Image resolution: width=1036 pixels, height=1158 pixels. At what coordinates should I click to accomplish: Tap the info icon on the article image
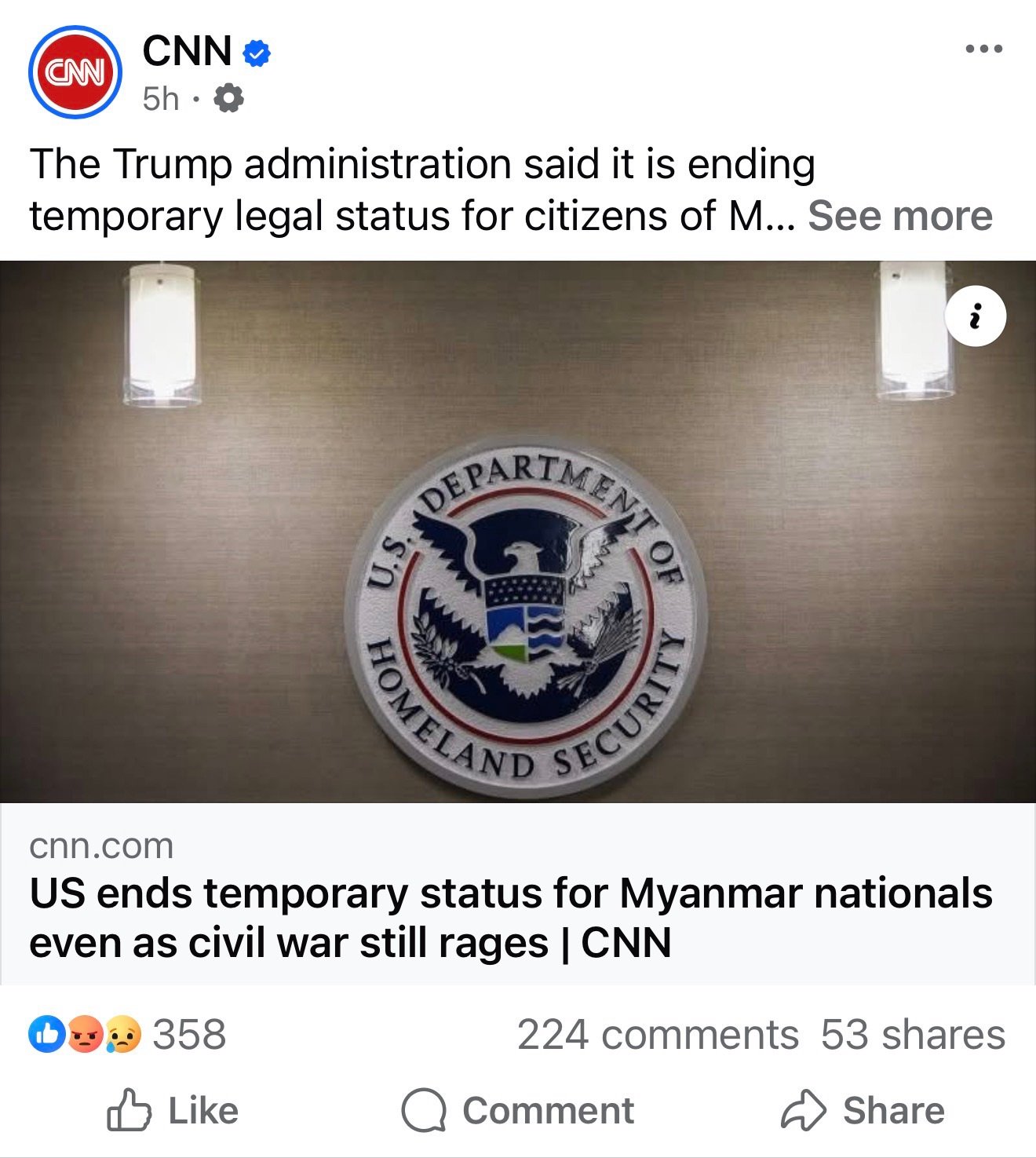tap(976, 317)
